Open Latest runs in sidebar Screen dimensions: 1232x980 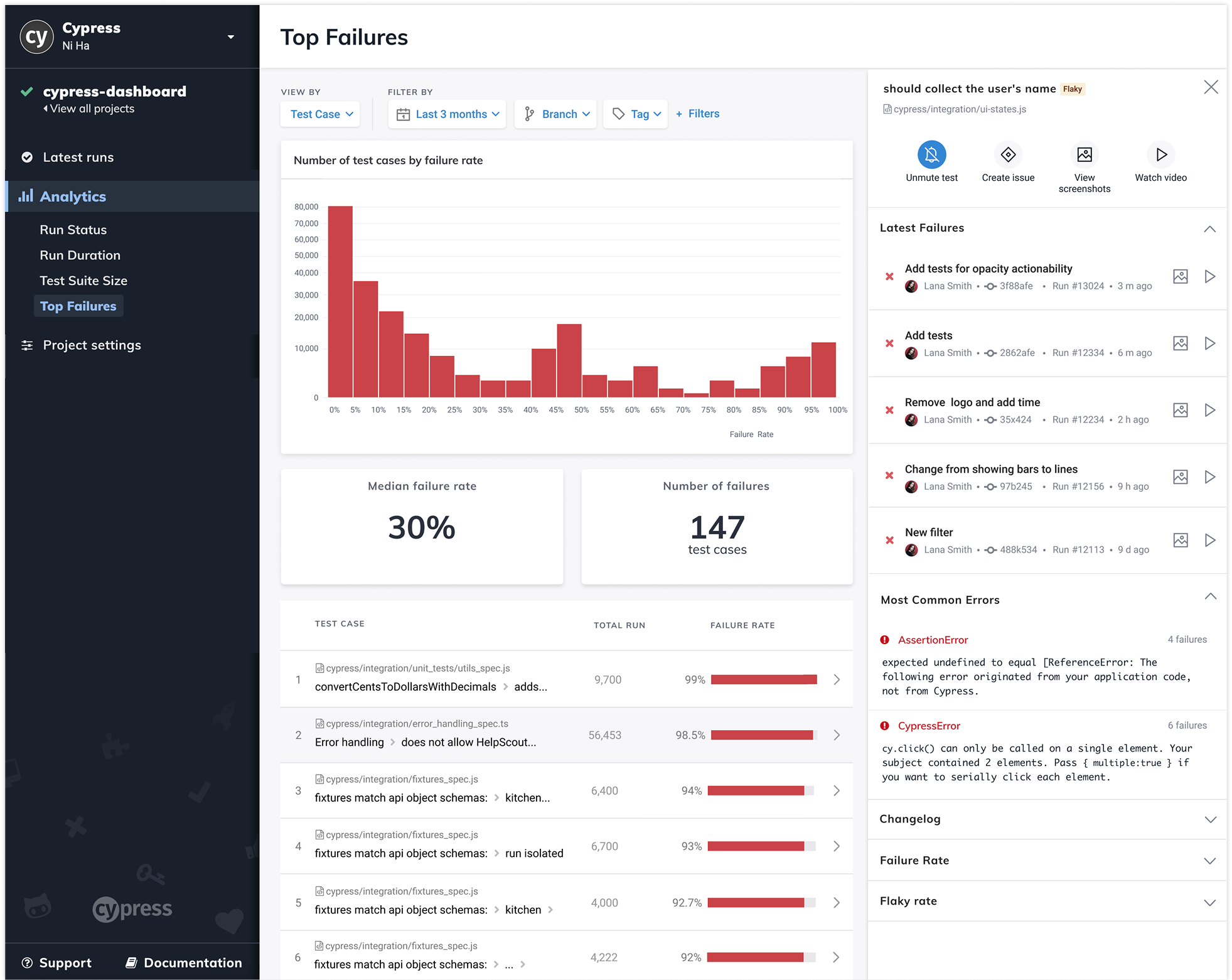point(78,158)
